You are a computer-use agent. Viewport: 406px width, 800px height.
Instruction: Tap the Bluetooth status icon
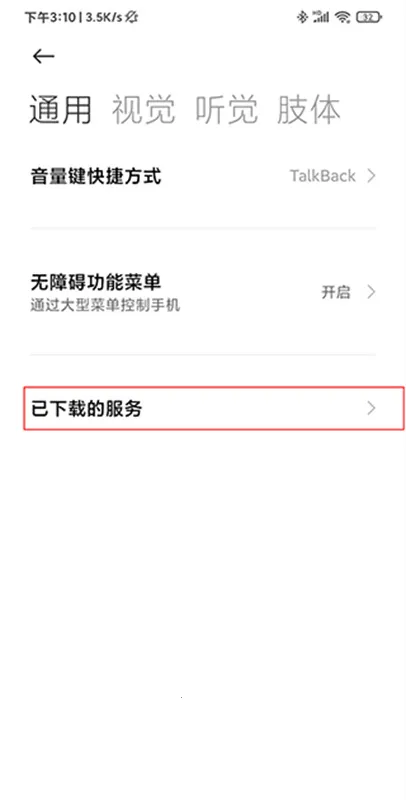(x=302, y=17)
